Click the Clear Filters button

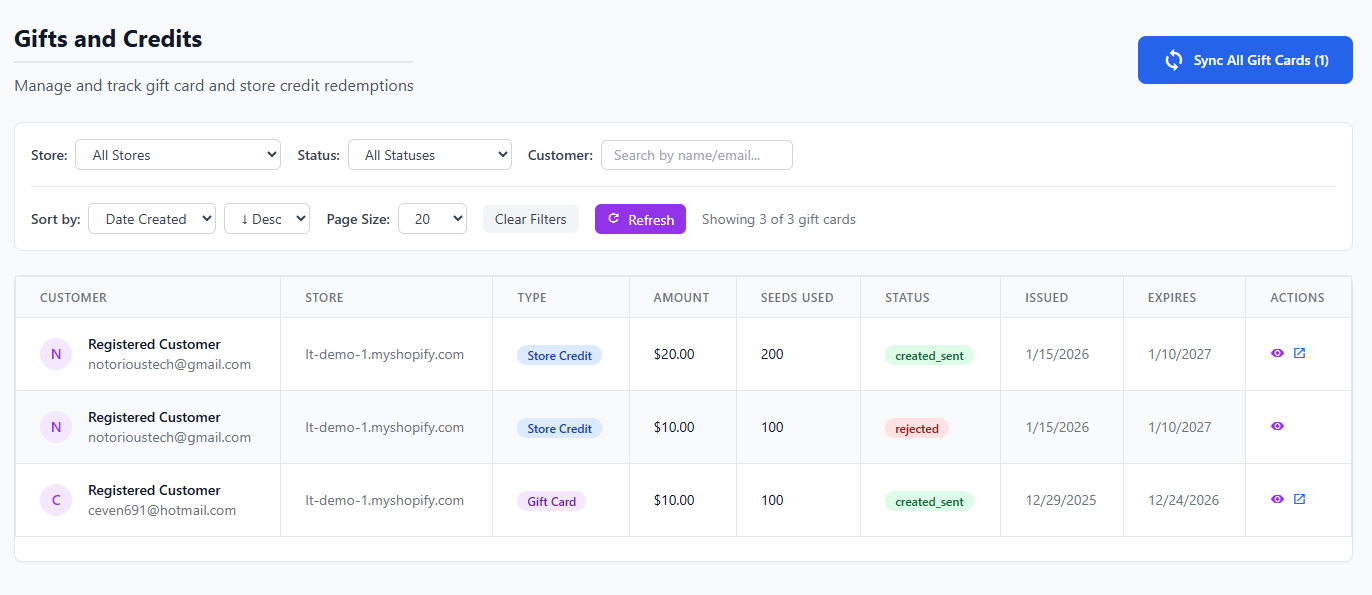(x=530, y=219)
